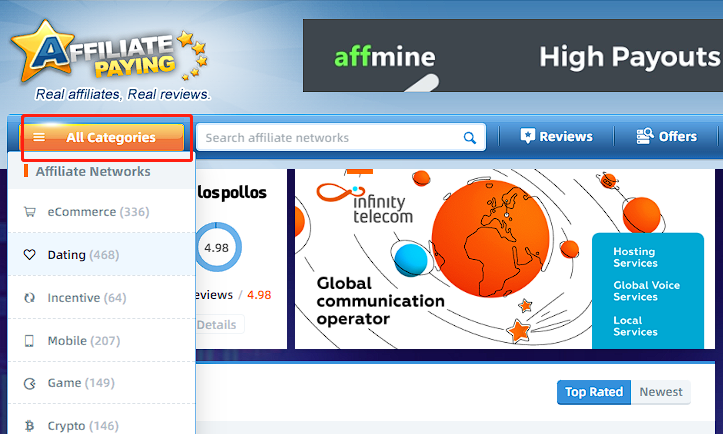
Task: Open the Reviews page from navbar
Action: point(556,137)
